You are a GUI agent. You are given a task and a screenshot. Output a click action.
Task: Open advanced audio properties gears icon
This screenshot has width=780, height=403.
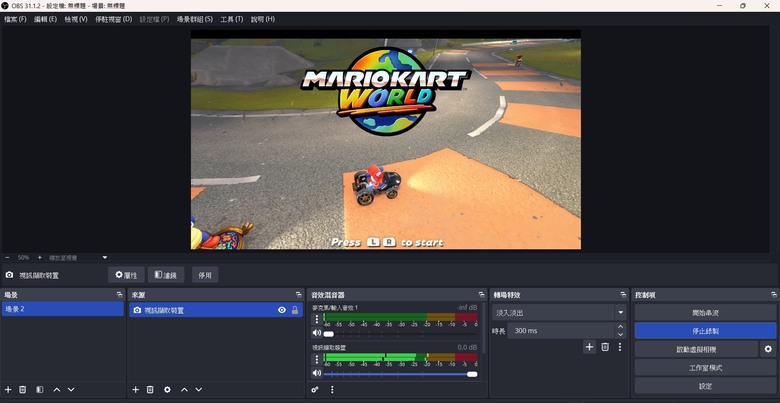click(315, 390)
